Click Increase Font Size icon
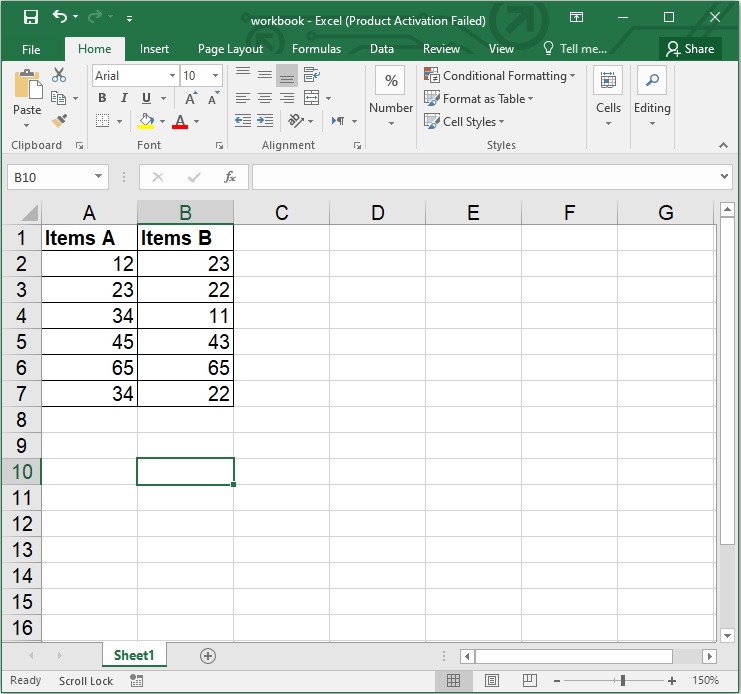 click(191, 98)
